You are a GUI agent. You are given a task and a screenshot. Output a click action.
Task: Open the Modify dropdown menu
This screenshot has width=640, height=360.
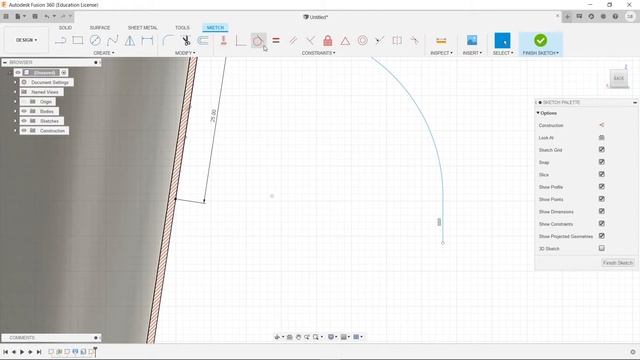tap(185, 53)
